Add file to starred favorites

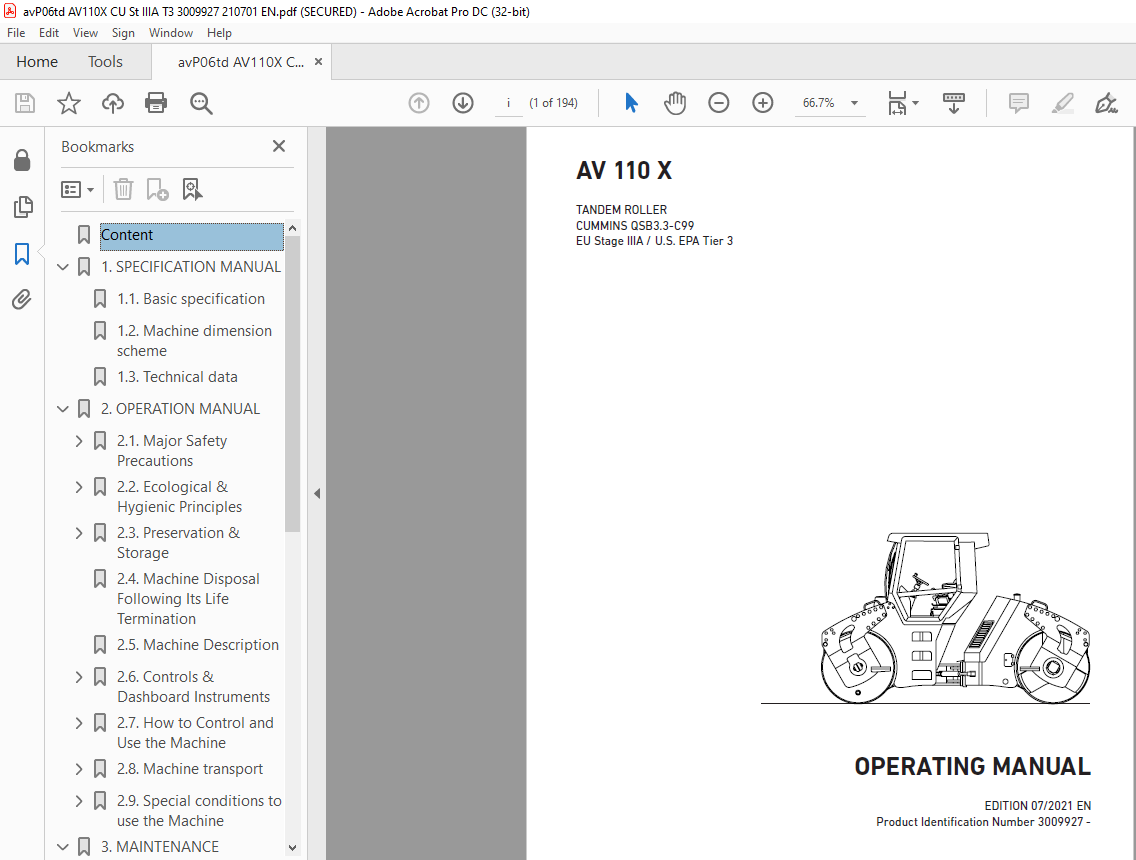click(x=69, y=103)
